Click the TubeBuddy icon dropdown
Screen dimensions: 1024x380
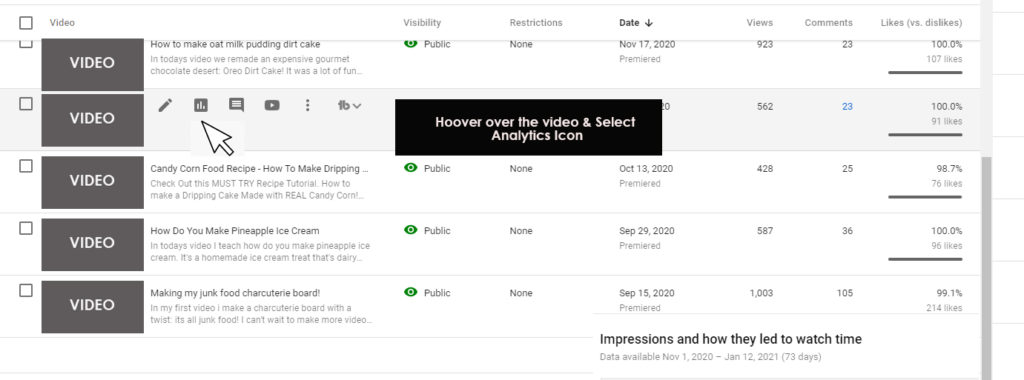349,105
